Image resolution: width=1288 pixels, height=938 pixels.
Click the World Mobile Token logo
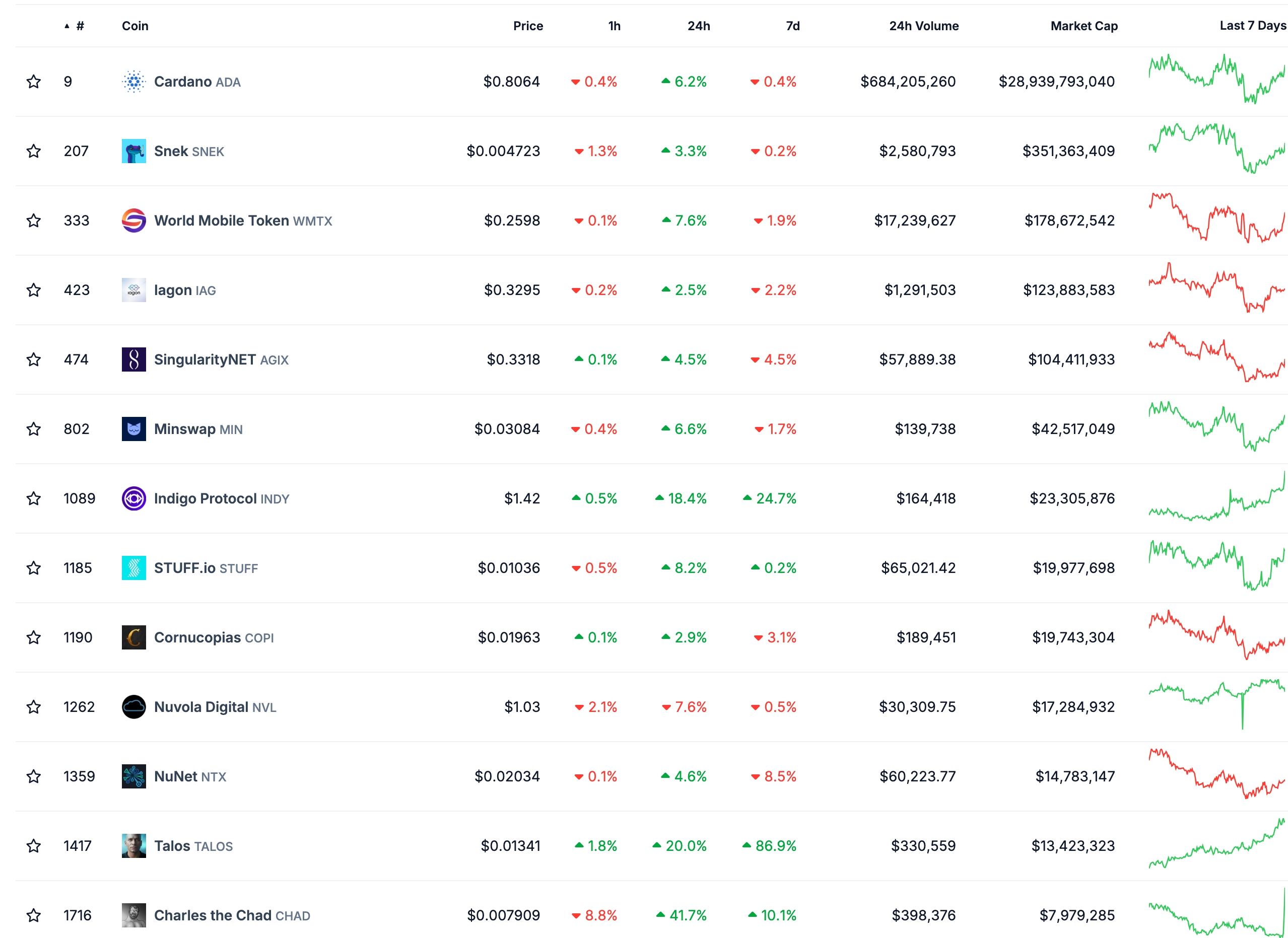tap(133, 221)
